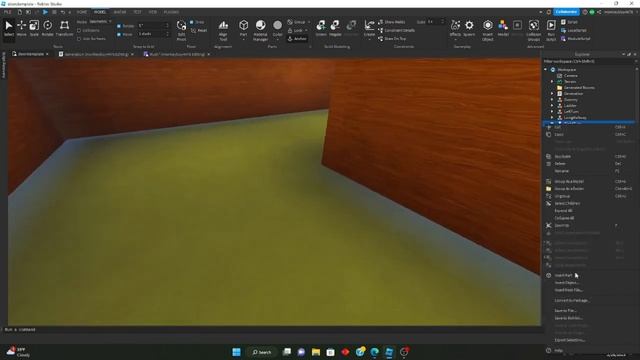Insert a new Part from ribbon
Screen dimensions: 640x360
244,29
